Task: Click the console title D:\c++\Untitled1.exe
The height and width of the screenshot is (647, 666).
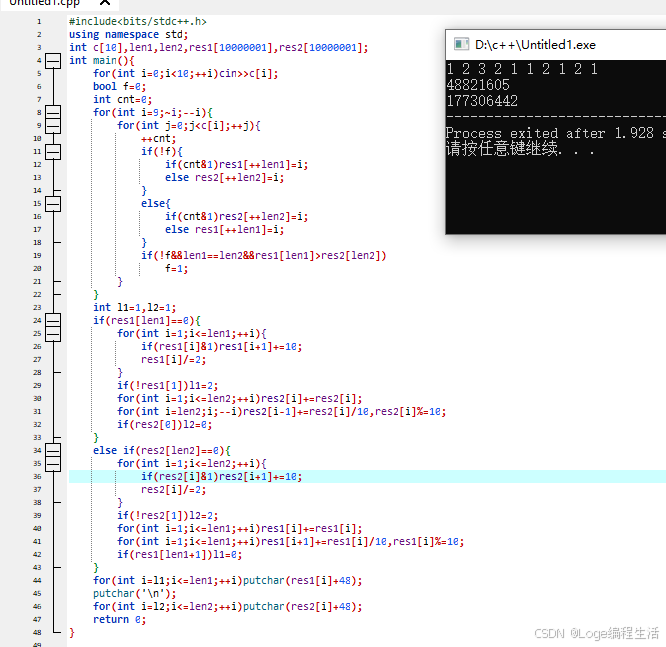Action: (x=535, y=45)
